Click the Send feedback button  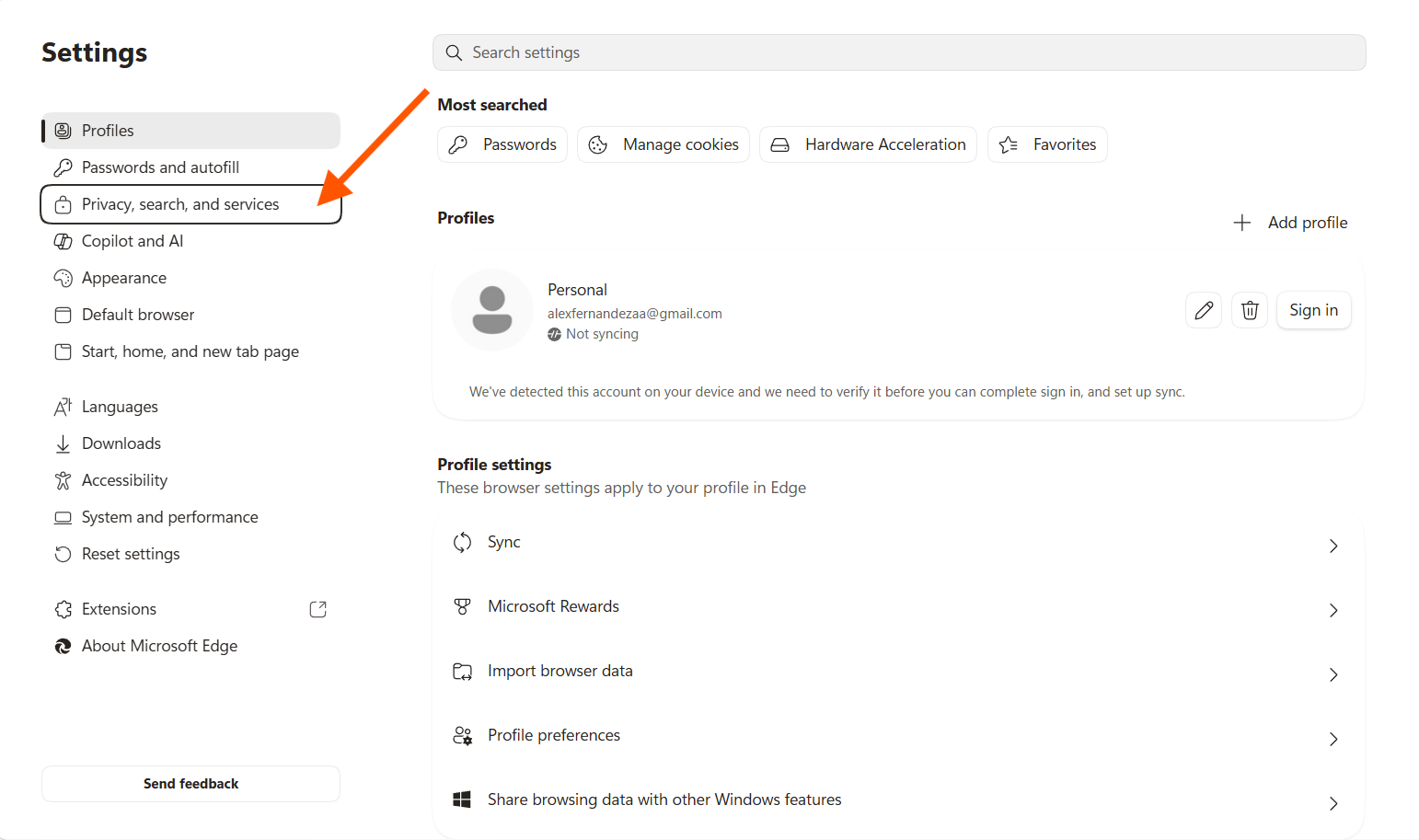pos(190,784)
